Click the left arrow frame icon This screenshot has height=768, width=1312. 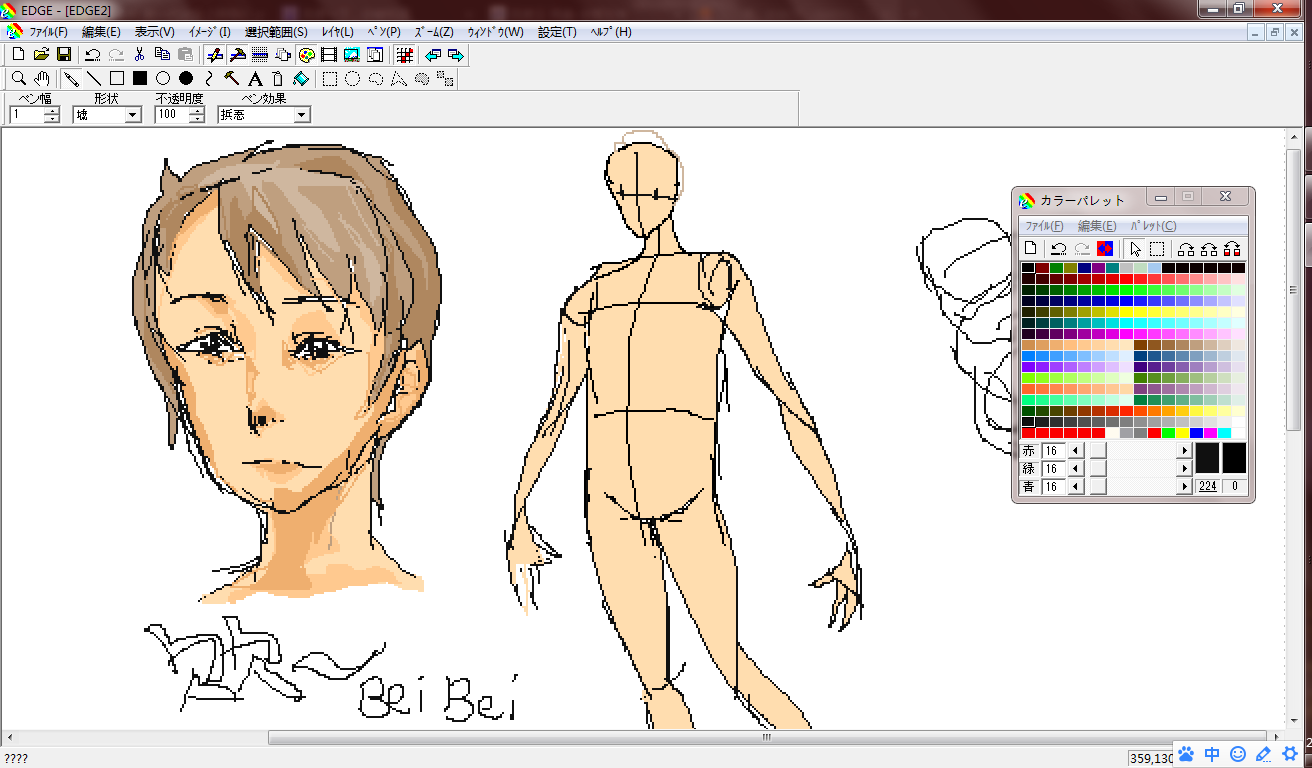(433, 55)
